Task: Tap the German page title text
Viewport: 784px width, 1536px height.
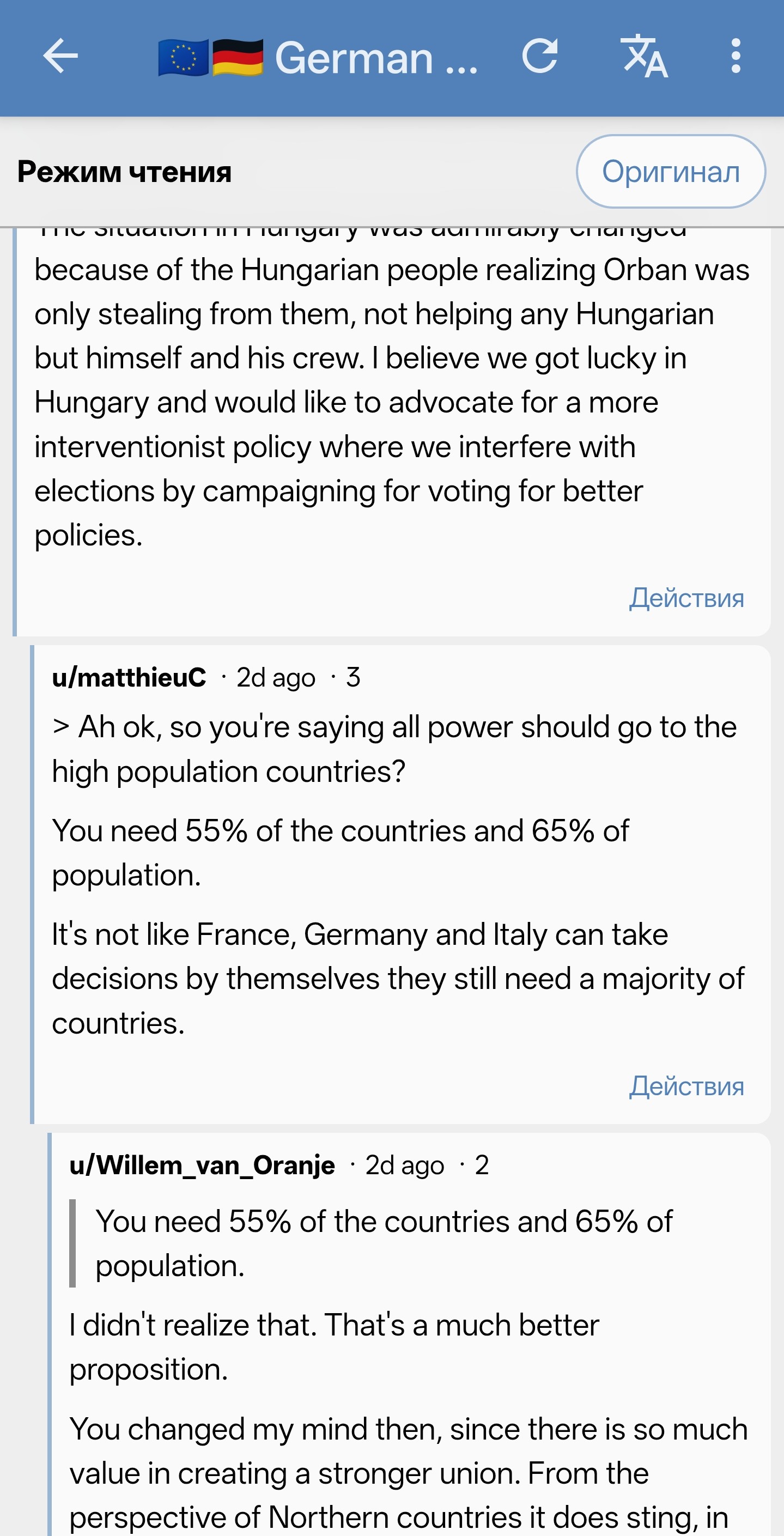Action: [375, 58]
